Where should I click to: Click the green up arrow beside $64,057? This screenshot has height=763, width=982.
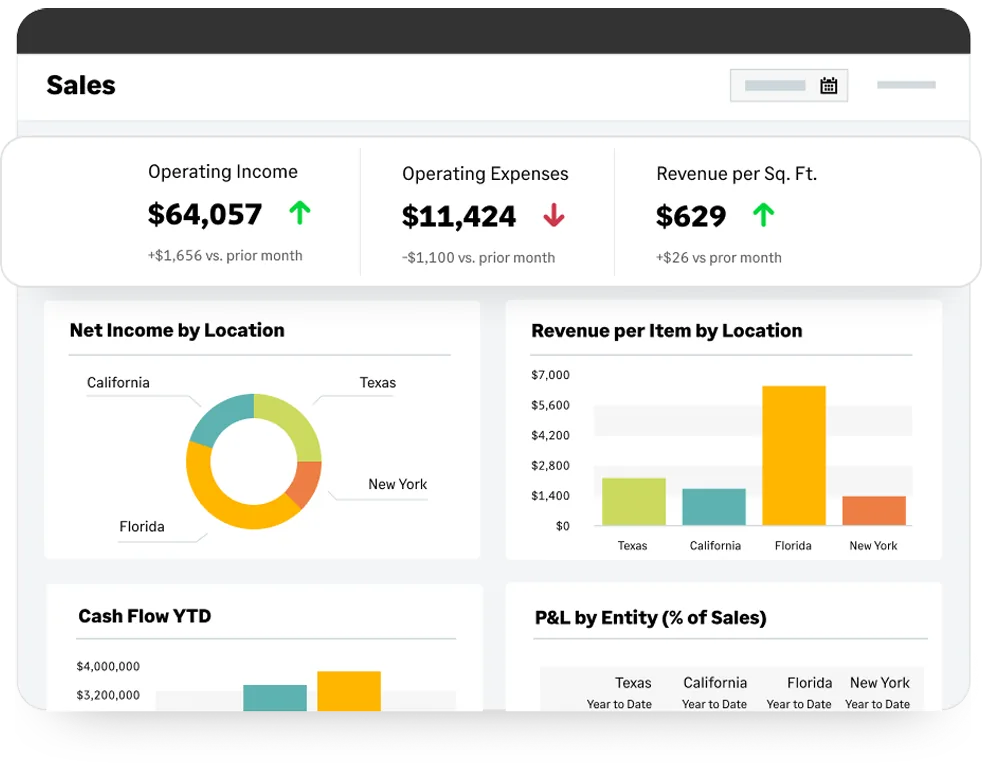[x=300, y=212]
